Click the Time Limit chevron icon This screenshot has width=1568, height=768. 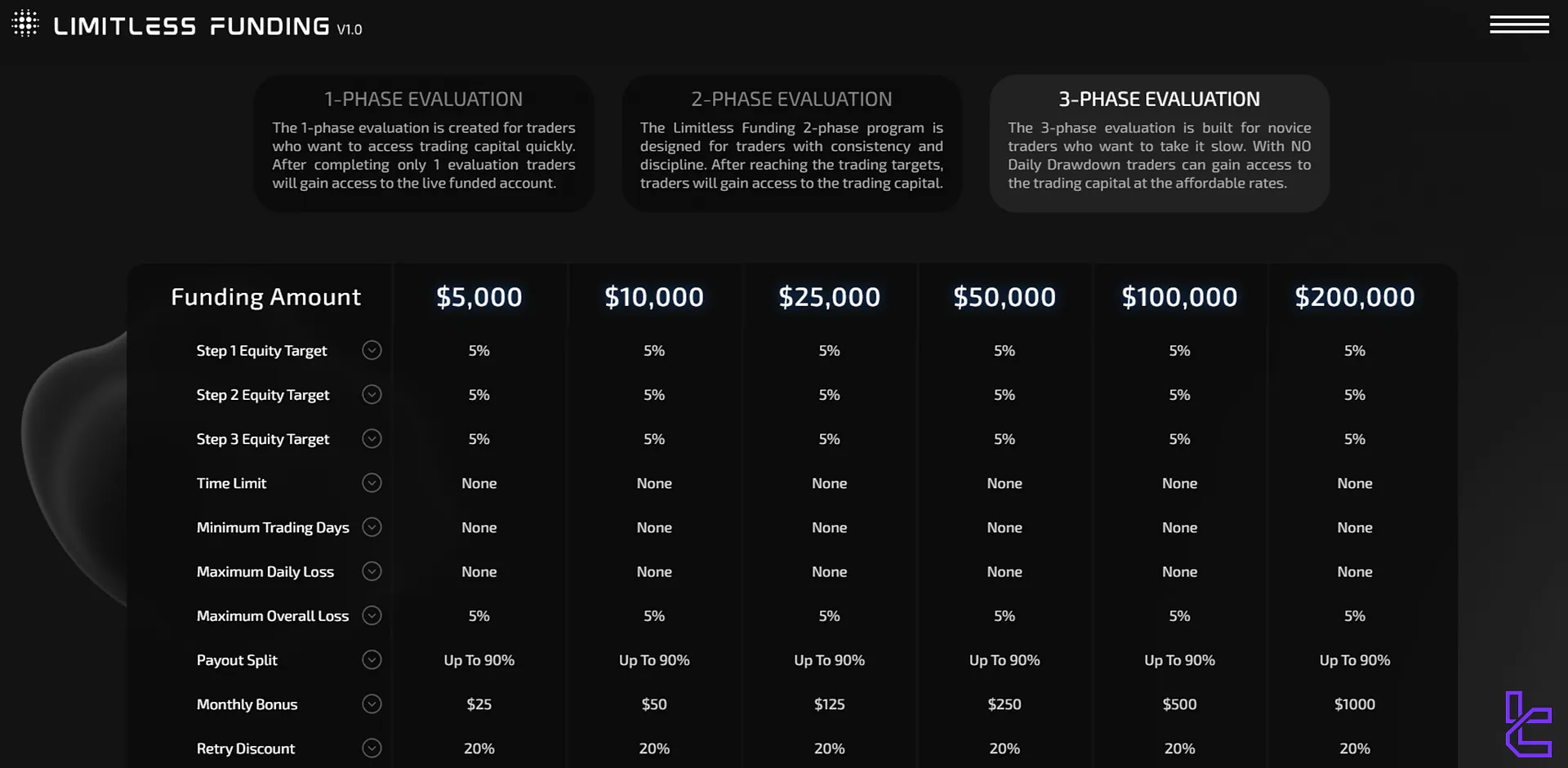(x=372, y=483)
